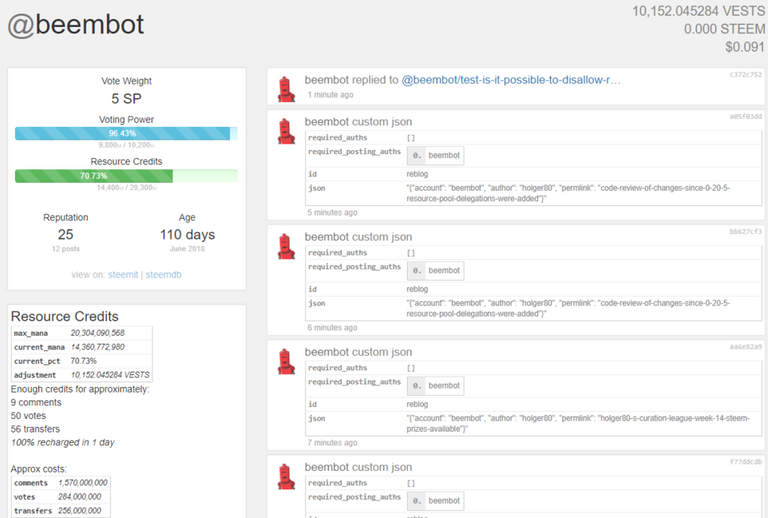Click the avatar on the f77dcdcb custom json entry
The image size is (768, 518).
pyautogui.click(x=286, y=476)
